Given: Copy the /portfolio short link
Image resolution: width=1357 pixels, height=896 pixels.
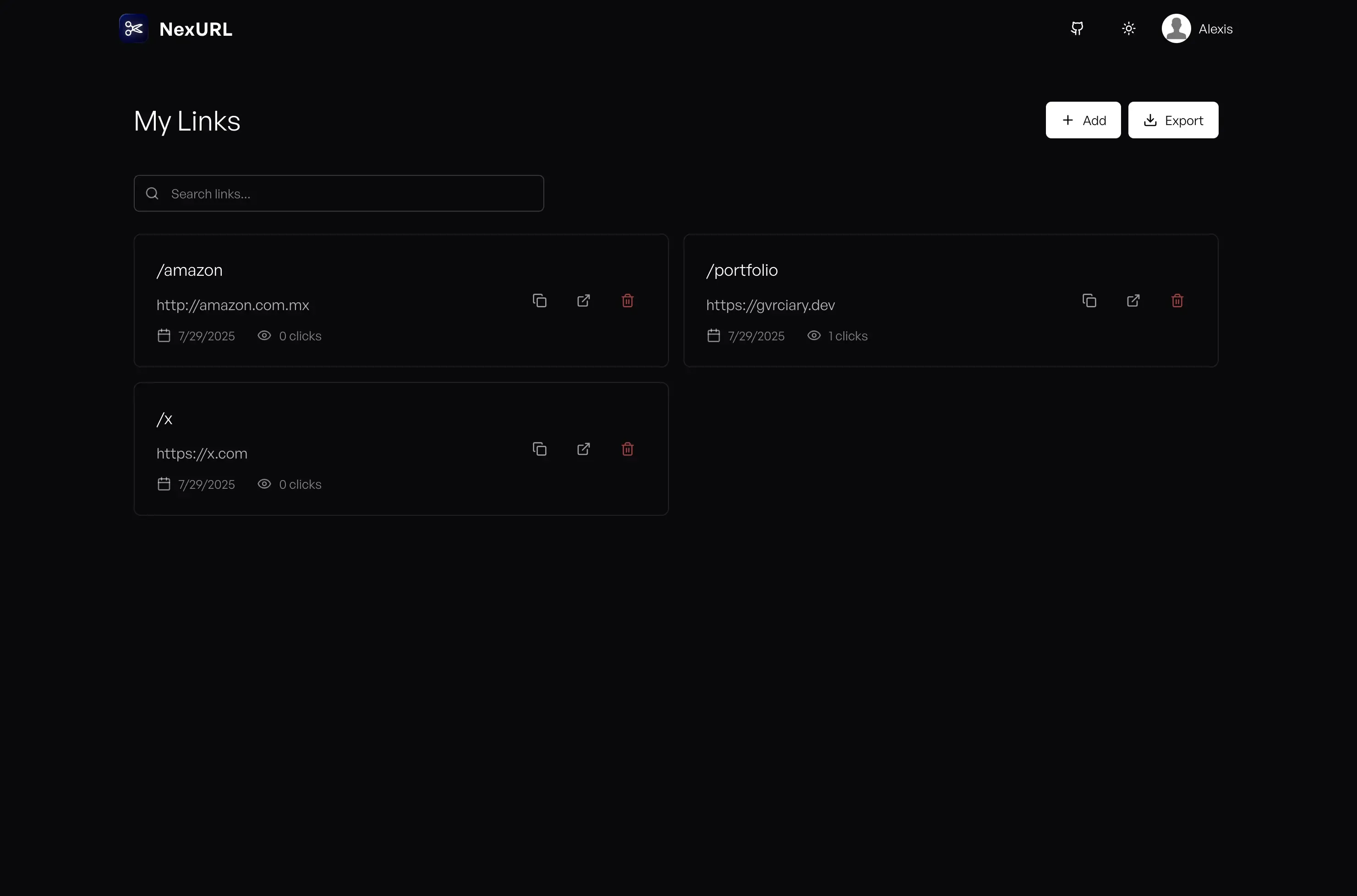Looking at the screenshot, I should coord(1089,300).
